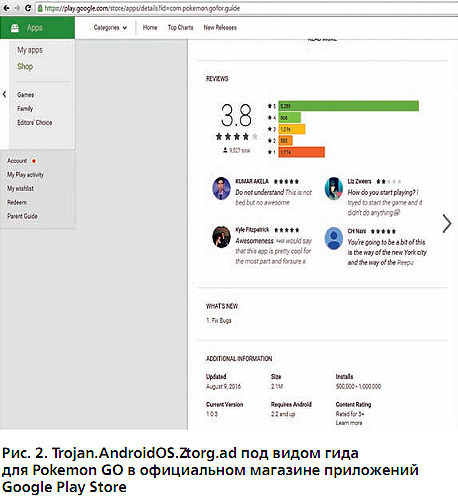Image resolution: width=458 pixels, height=496 pixels.
Task: Open My Play activity
Action: tap(25, 175)
